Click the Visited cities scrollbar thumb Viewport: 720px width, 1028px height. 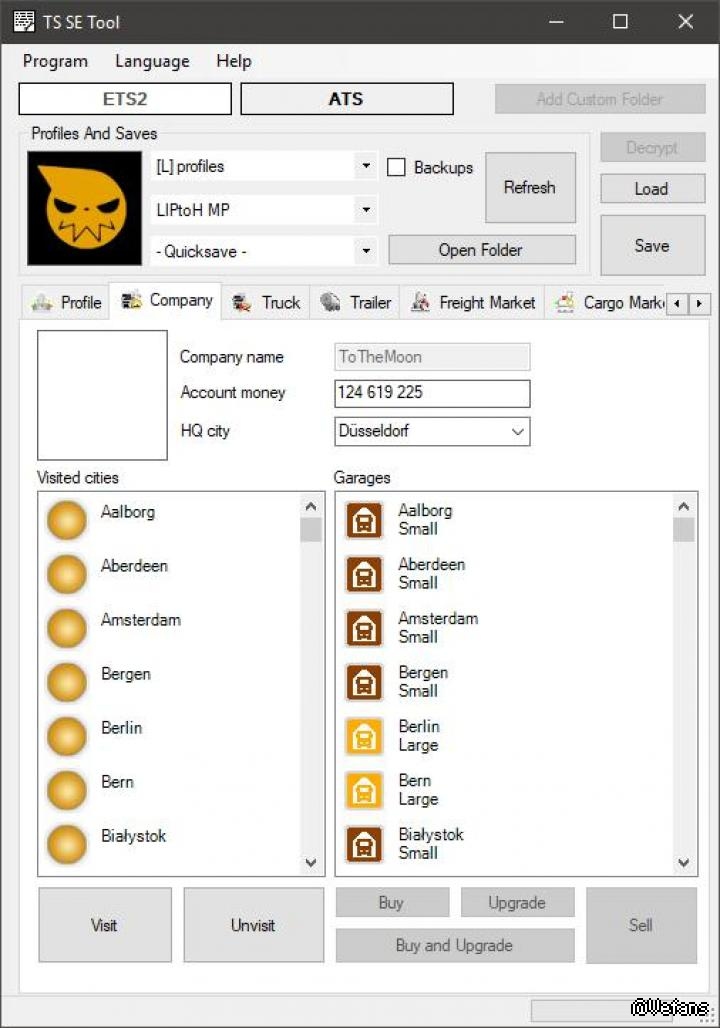point(311,530)
